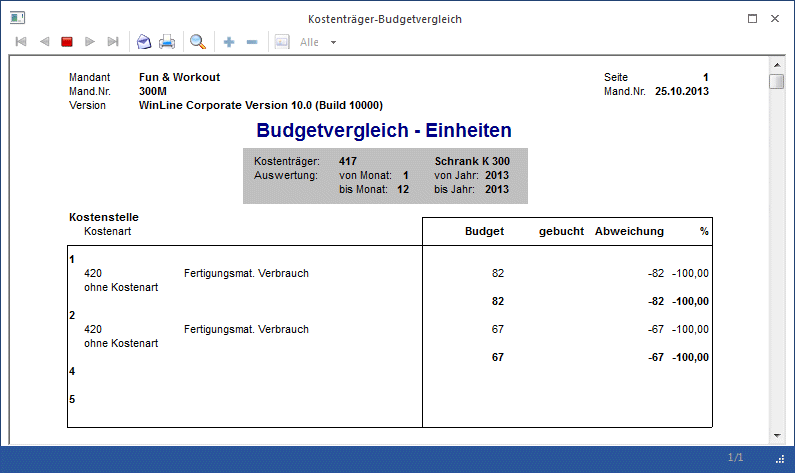The width and height of the screenshot is (795, 473).
Task: Click the scrollbar up arrow
Action: tap(777, 65)
